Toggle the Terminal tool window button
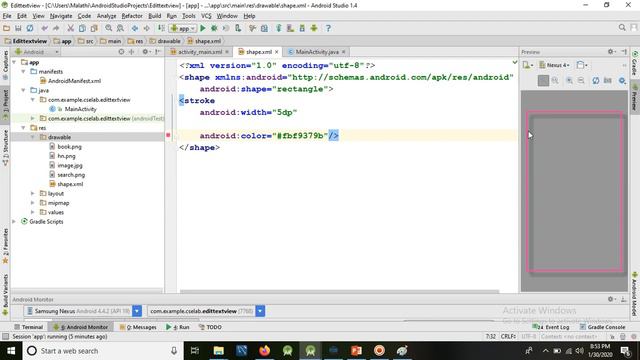Screen dimensions: 640x360 click(x=28, y=327)
